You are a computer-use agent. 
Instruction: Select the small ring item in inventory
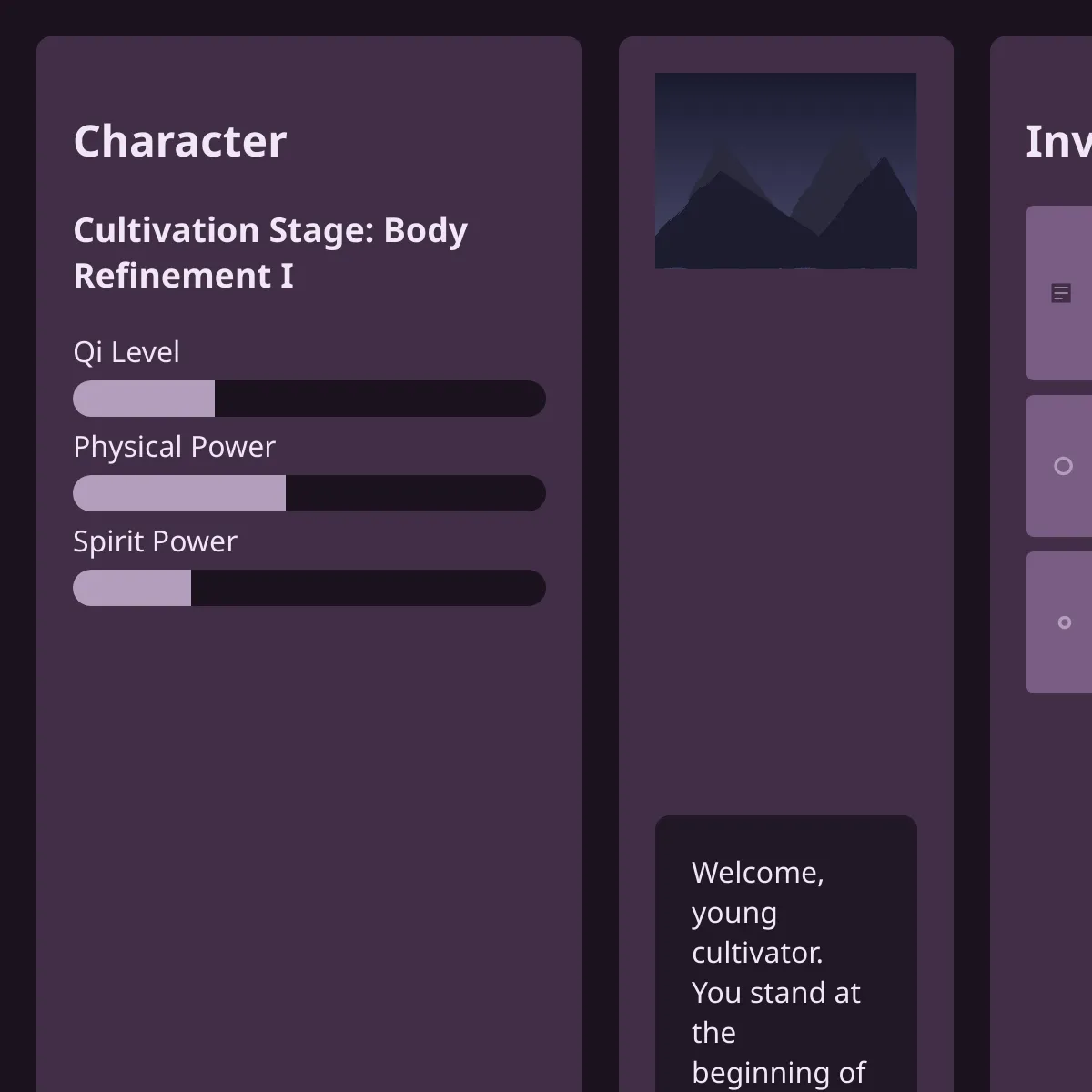1064,622
